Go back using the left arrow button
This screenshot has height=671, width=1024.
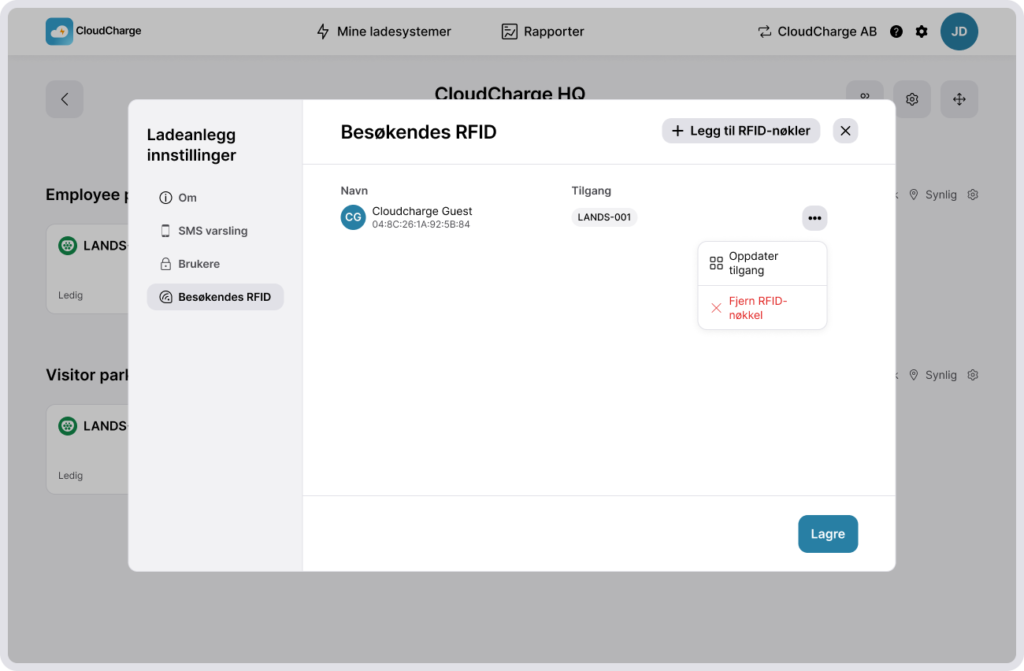(x=64, y=99)
